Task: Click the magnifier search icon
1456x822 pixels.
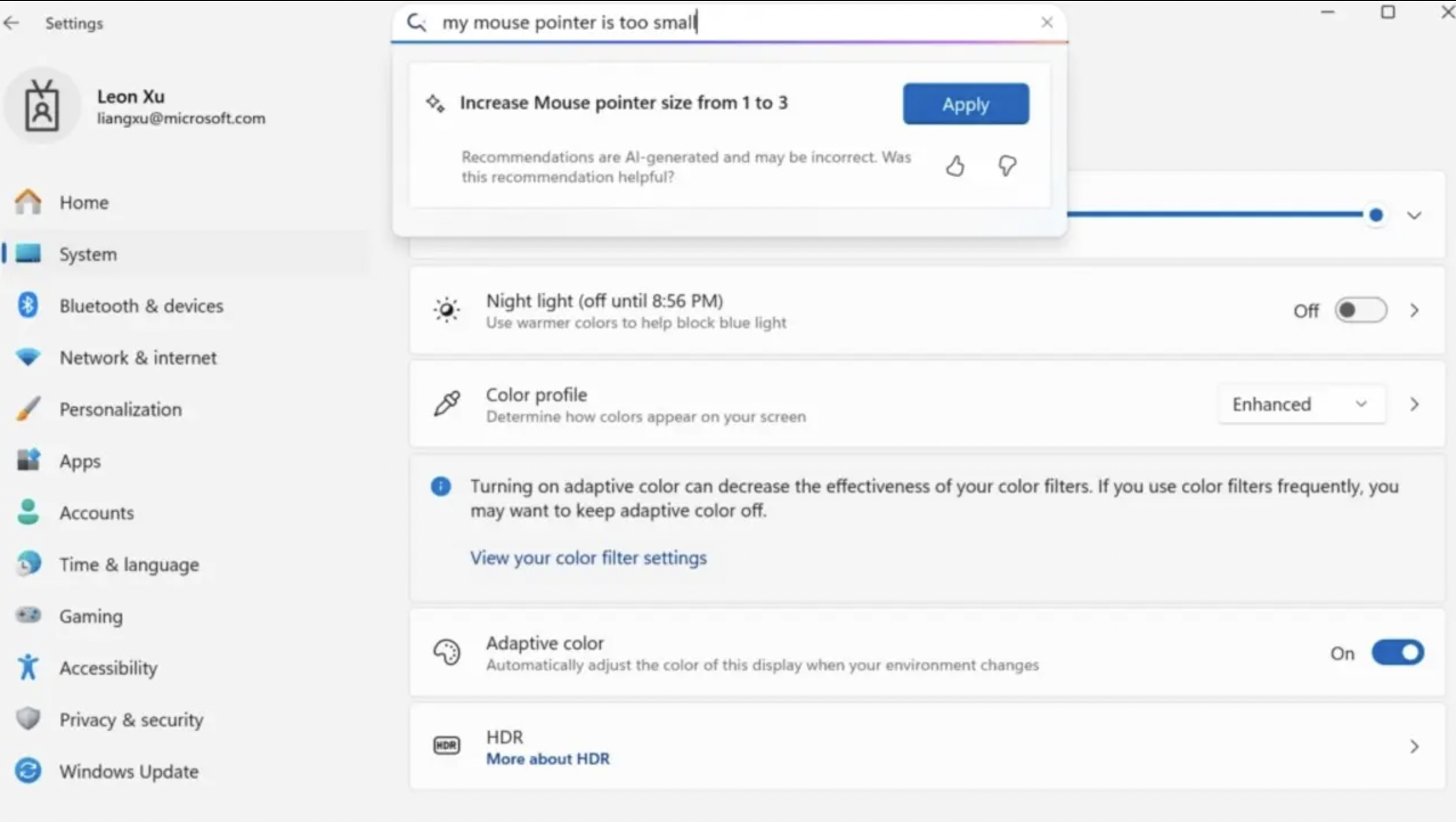Action: coord(417,23)
